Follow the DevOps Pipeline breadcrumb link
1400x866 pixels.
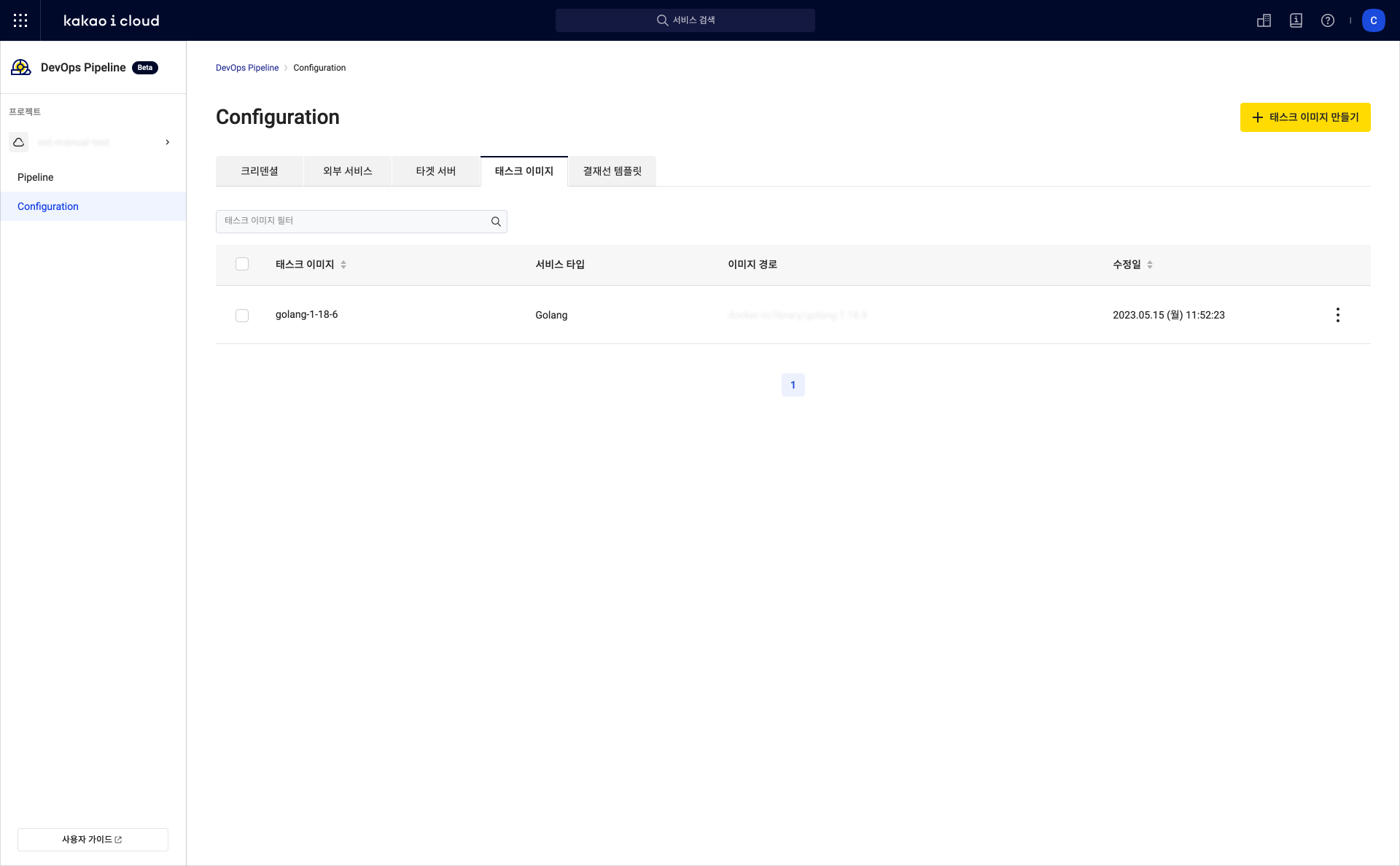pyautogui.click(x=247, y=68)
